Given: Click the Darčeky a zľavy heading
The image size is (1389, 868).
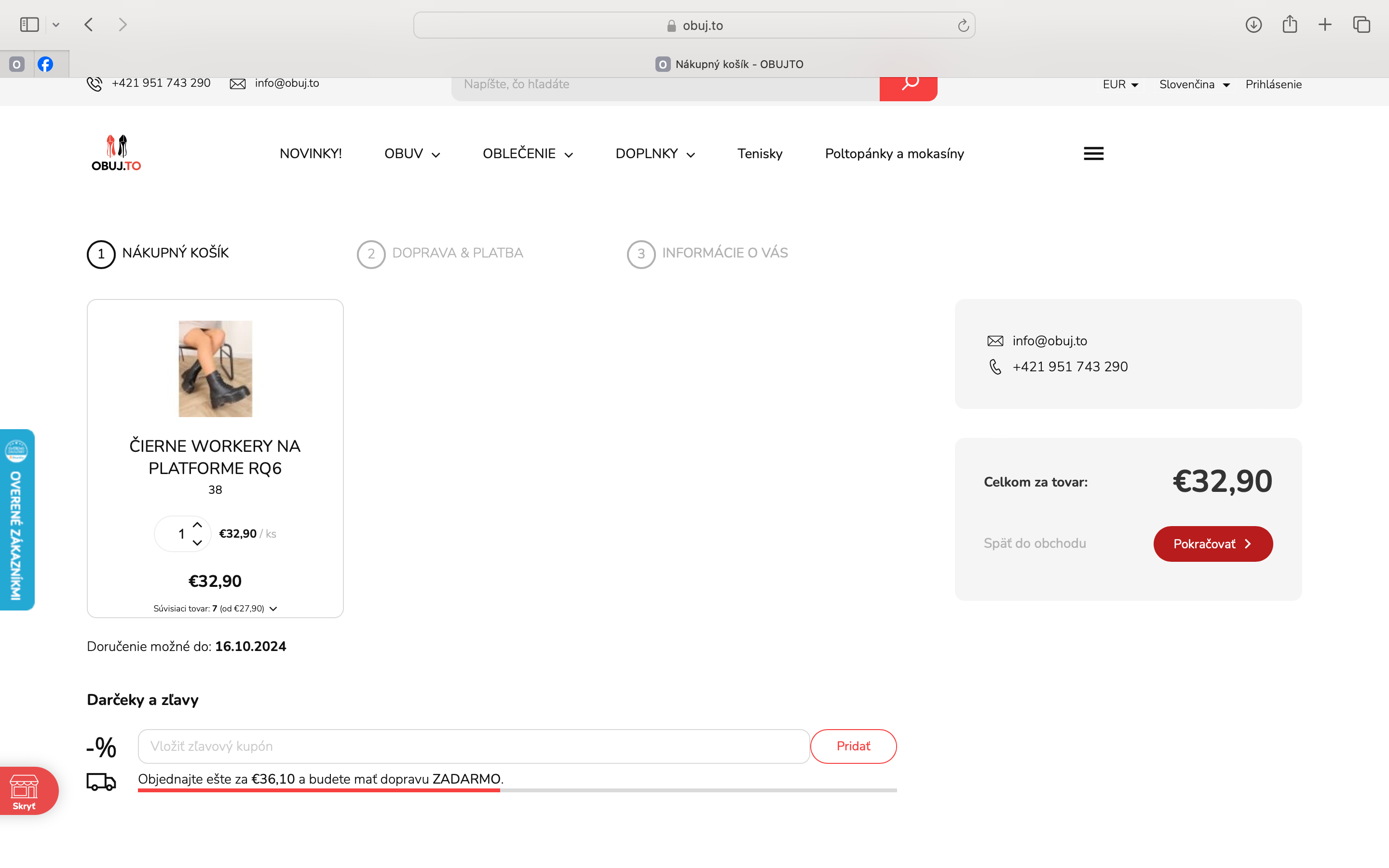Looking at the screenshot, I should click(x=142, y=700).
